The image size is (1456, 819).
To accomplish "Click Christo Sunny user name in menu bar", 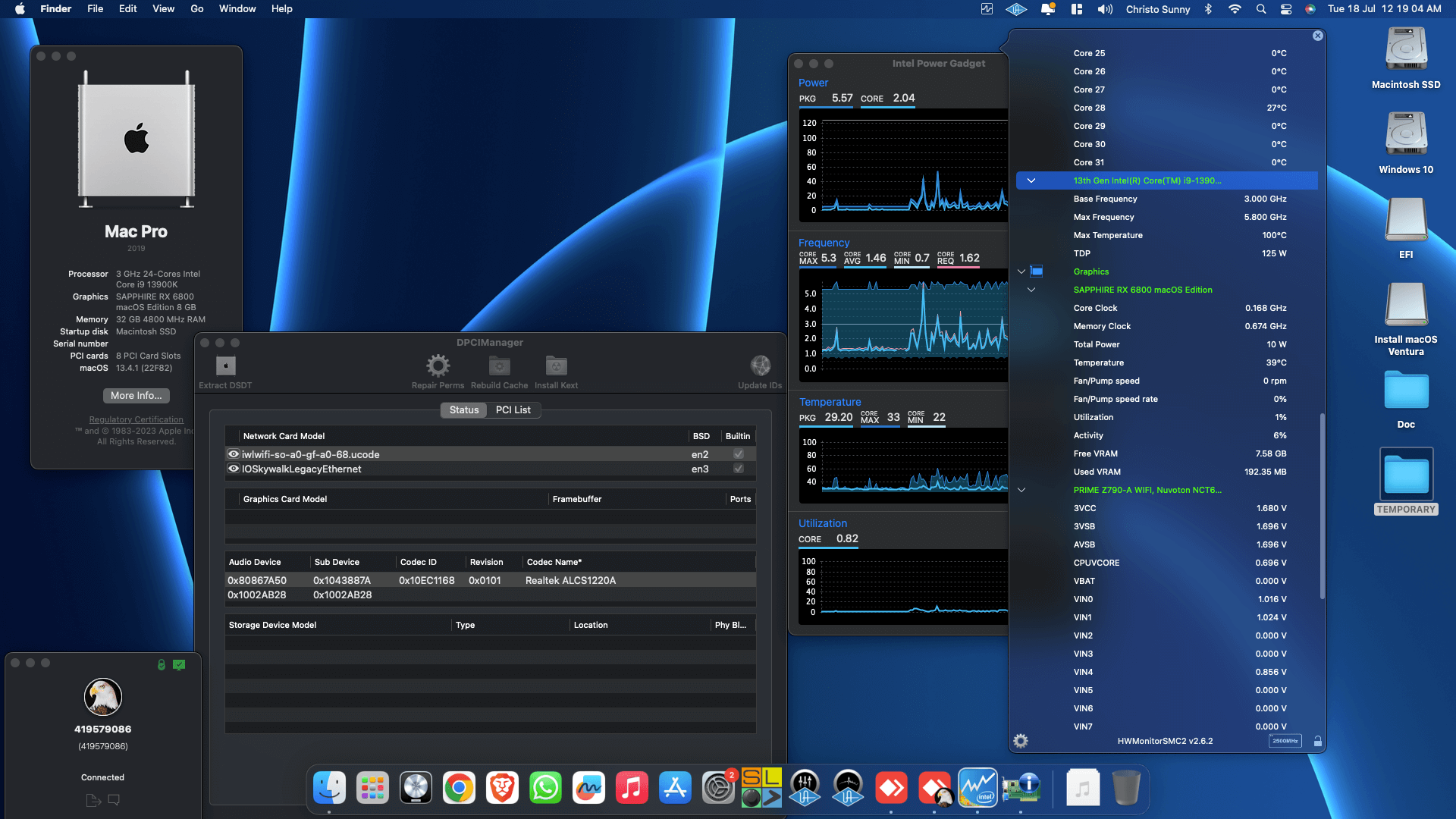I will (1158, 9).
